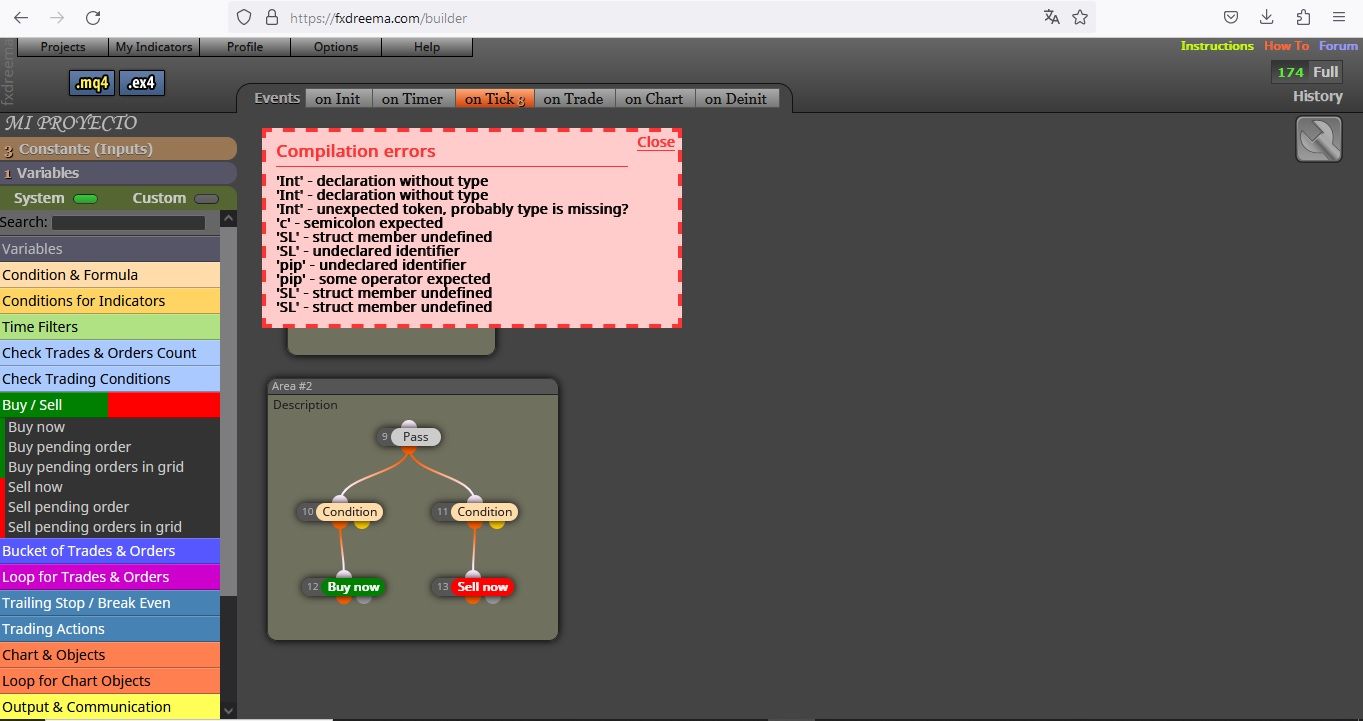
Task: Select Sell now block in sidebar
Action: point(35,487)
